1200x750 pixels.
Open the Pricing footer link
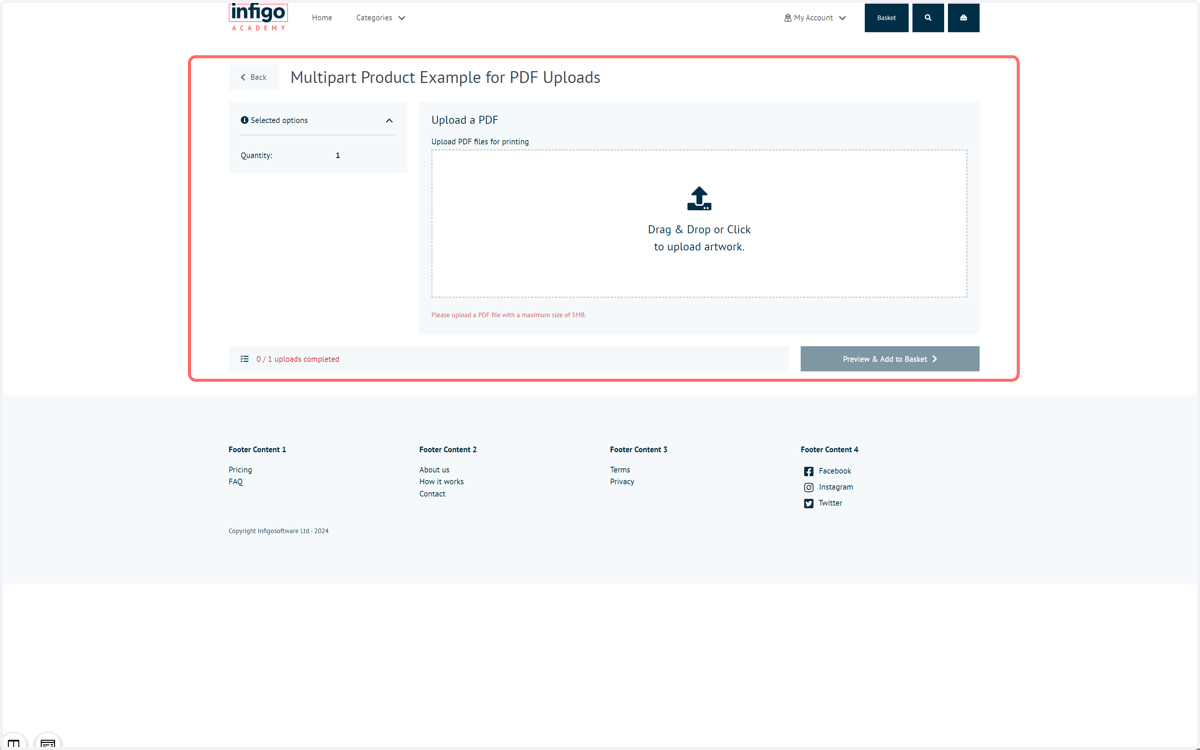coord(240,470)
